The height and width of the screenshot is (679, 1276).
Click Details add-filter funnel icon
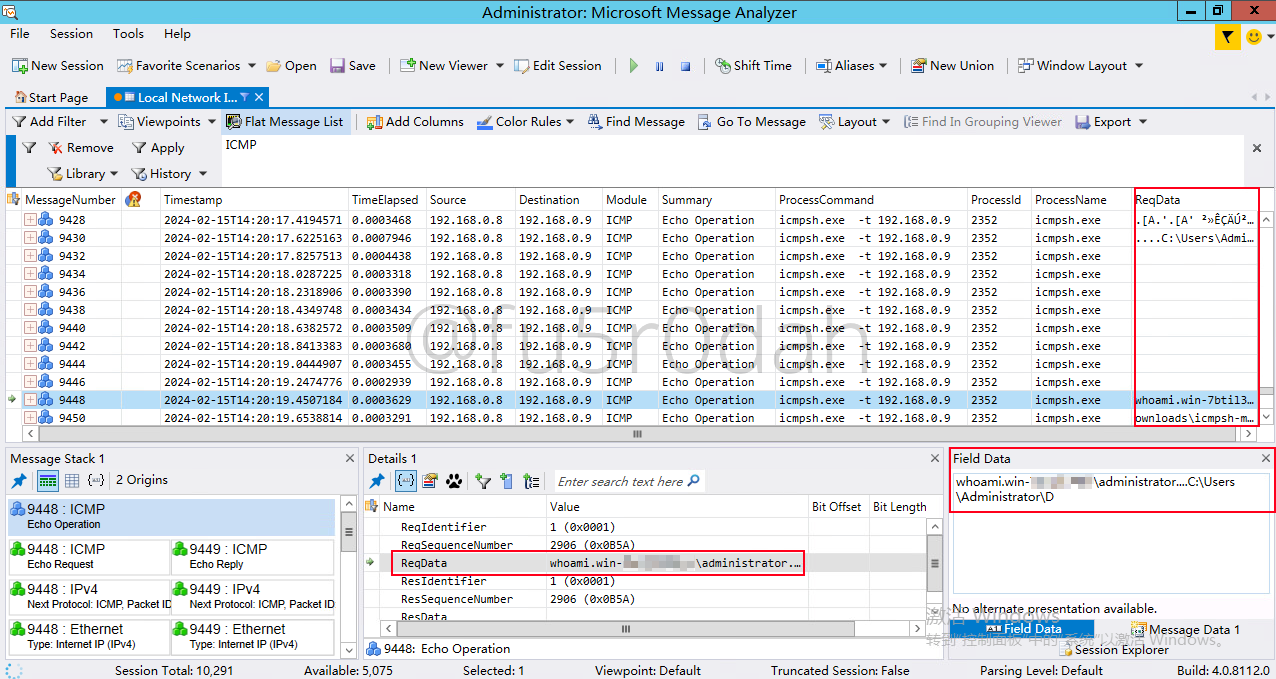[x=483, y=481]
